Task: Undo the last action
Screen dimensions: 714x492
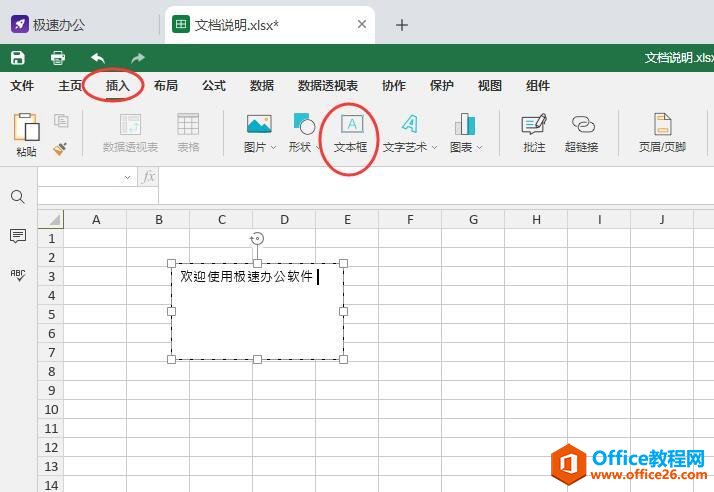Action: (98, 58)
